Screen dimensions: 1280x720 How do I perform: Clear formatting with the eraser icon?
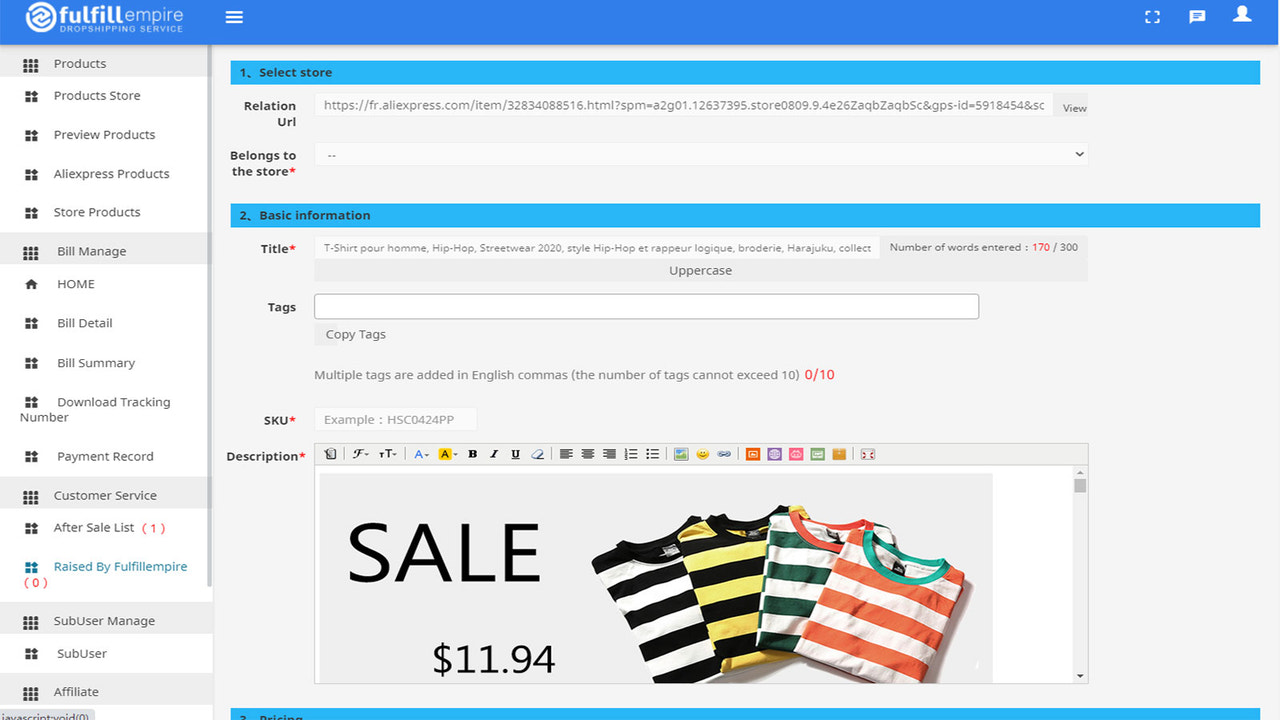click(x=537, y=454)
